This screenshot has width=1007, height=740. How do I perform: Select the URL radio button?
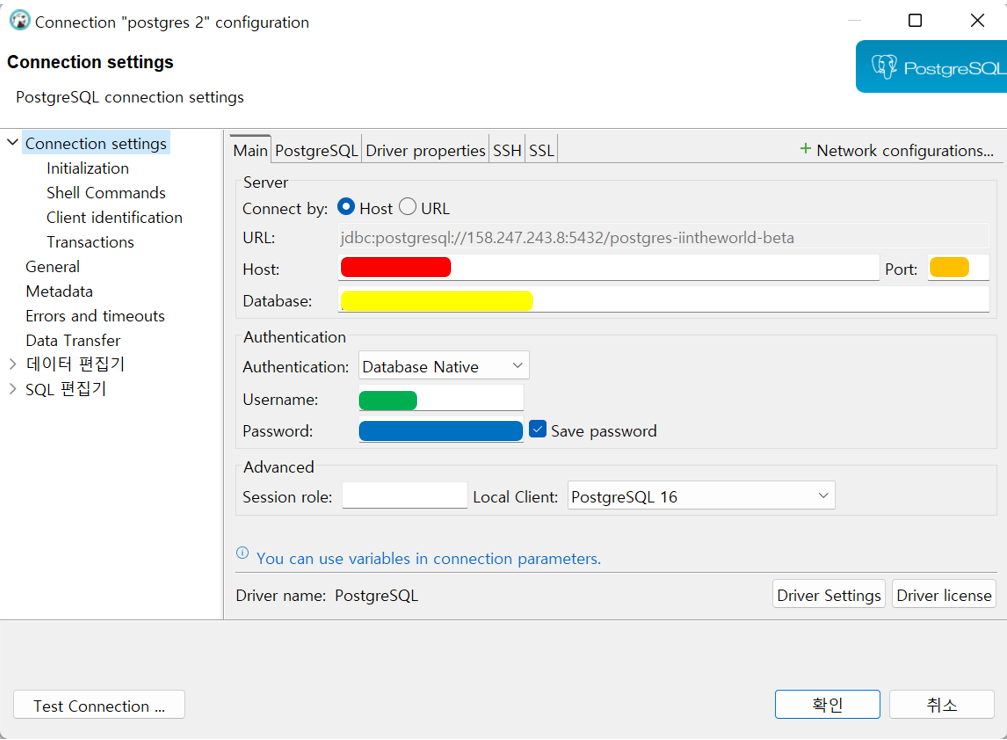[x=407, y=207]
